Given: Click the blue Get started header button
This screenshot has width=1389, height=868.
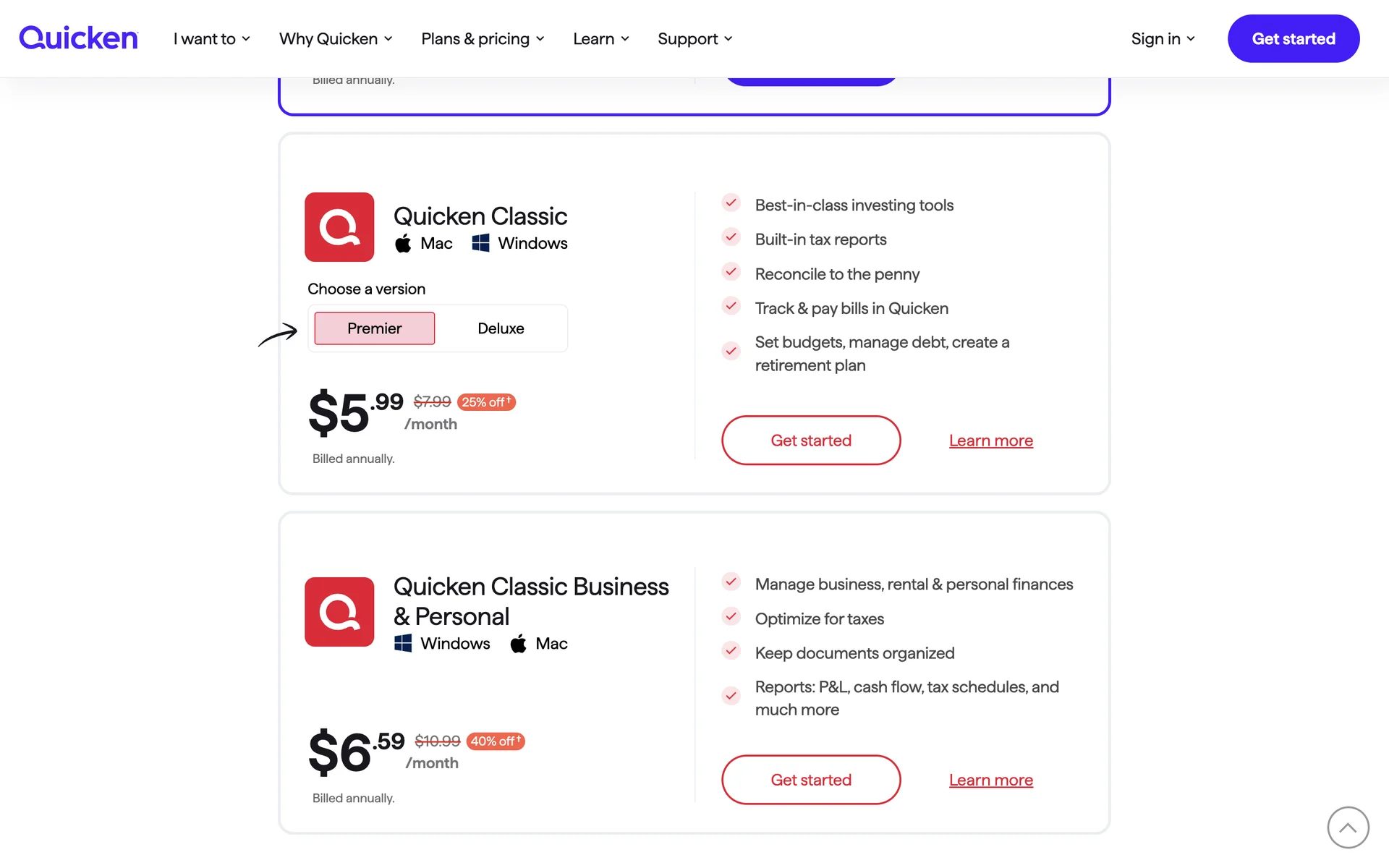Looking at the screenshot, I should pyautogui.click(x=1293, y=39).
